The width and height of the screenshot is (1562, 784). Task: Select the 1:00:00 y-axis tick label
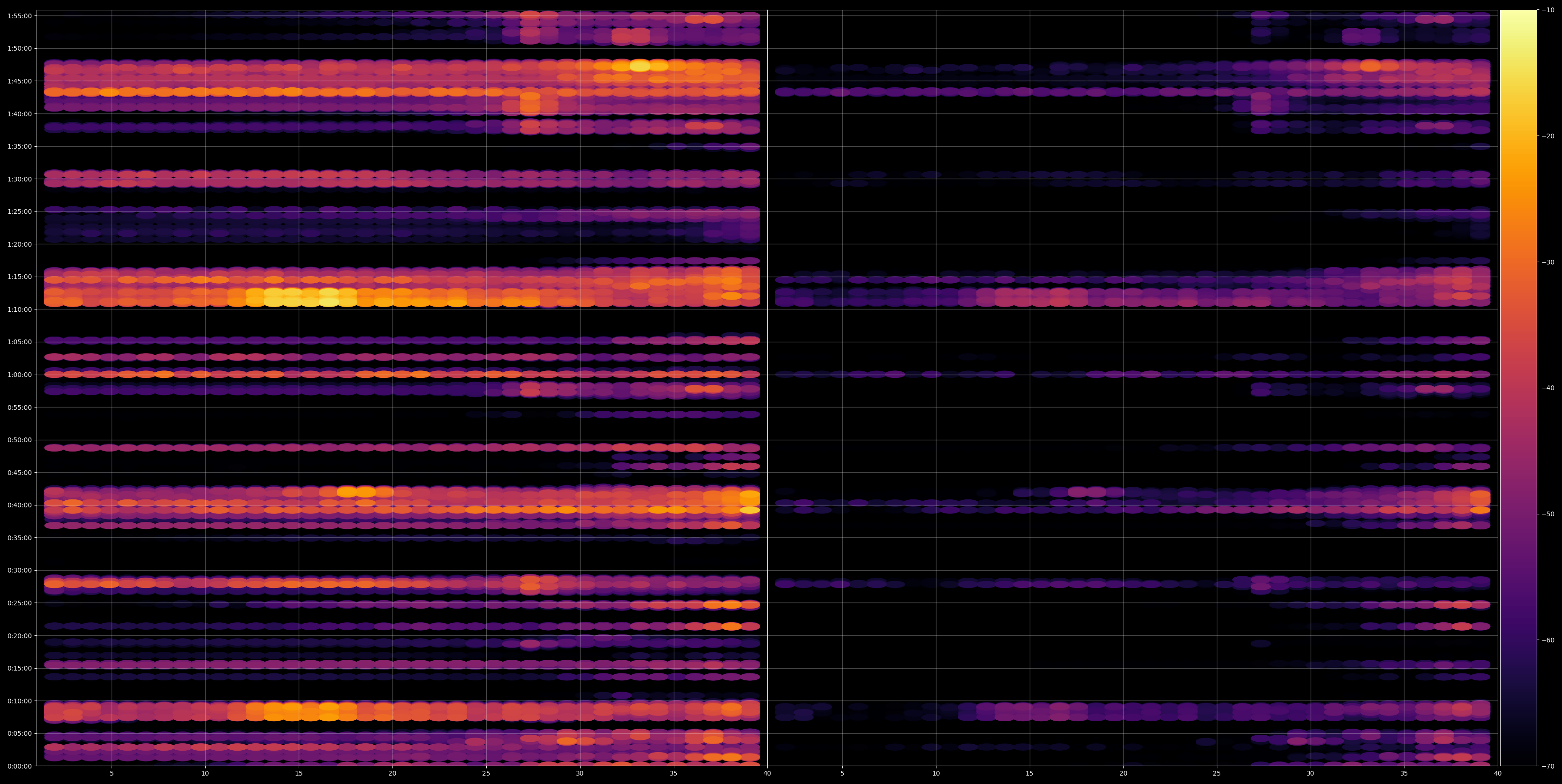pyautogui.click(x=19, y=375)
